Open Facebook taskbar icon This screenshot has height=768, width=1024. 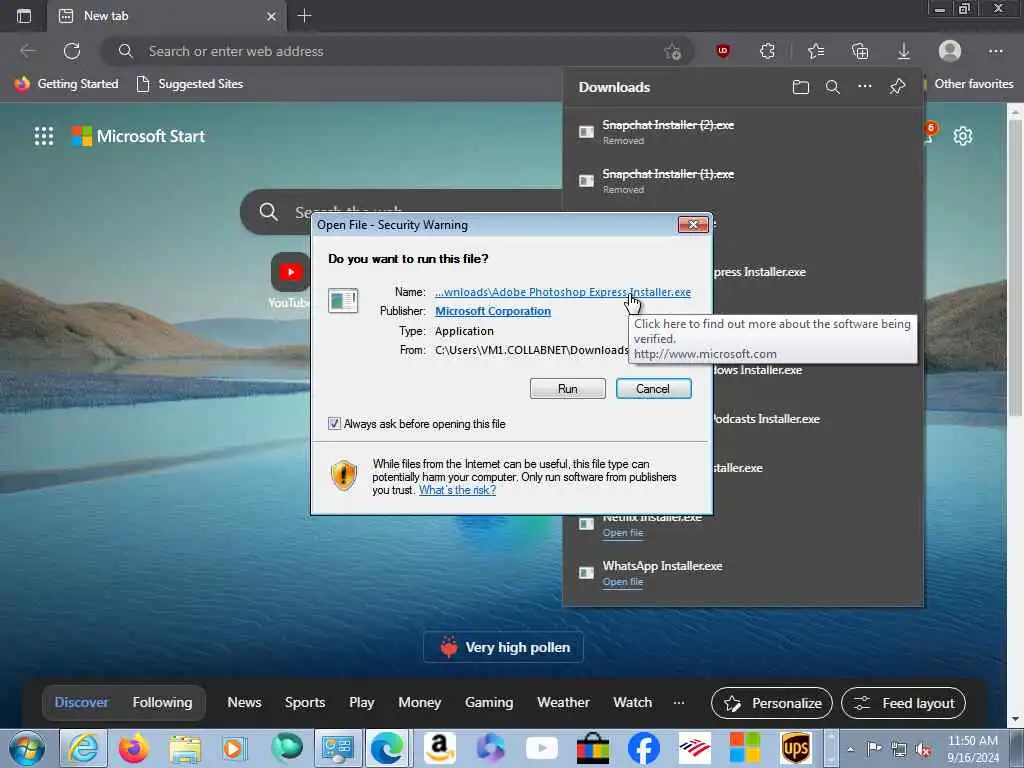(644, 748)
